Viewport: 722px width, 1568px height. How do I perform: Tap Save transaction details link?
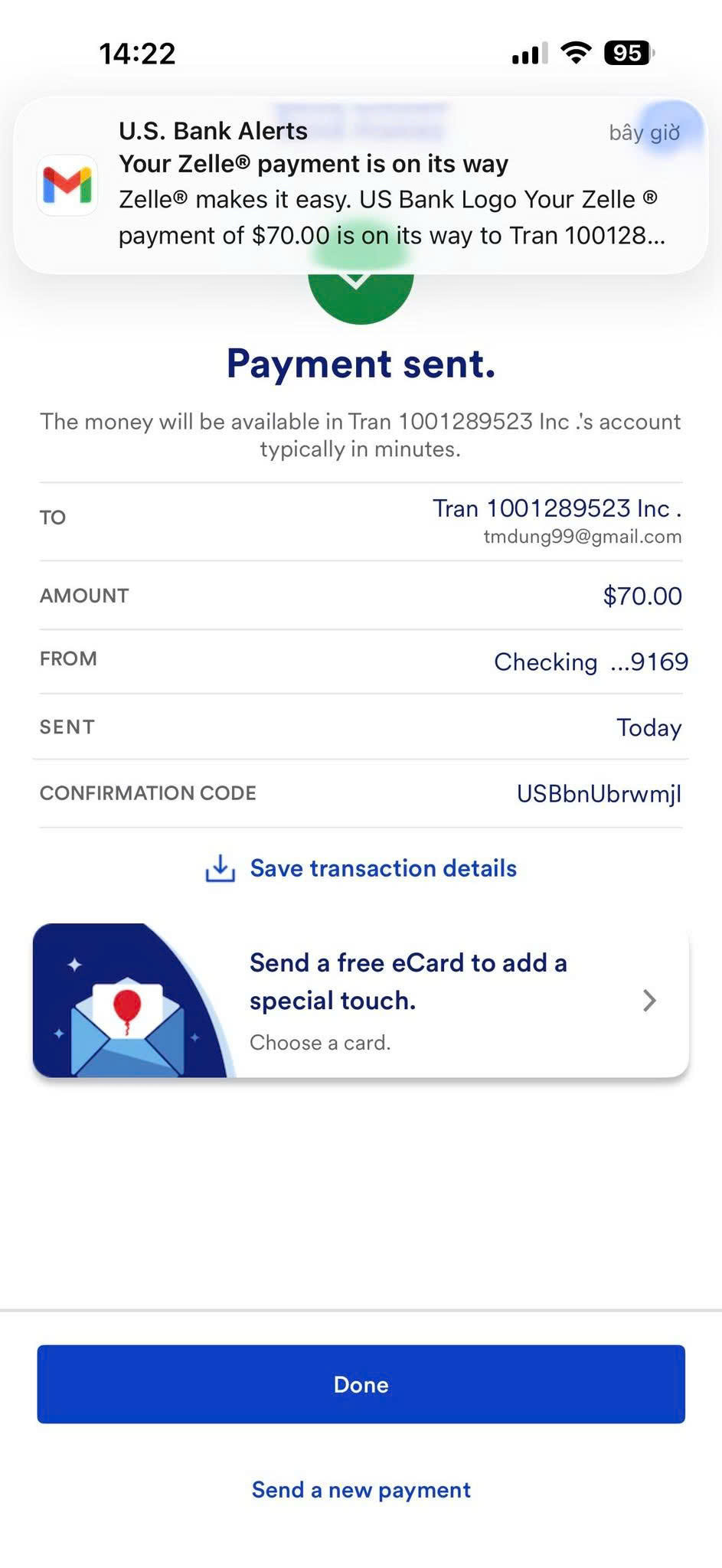(384, 868)
